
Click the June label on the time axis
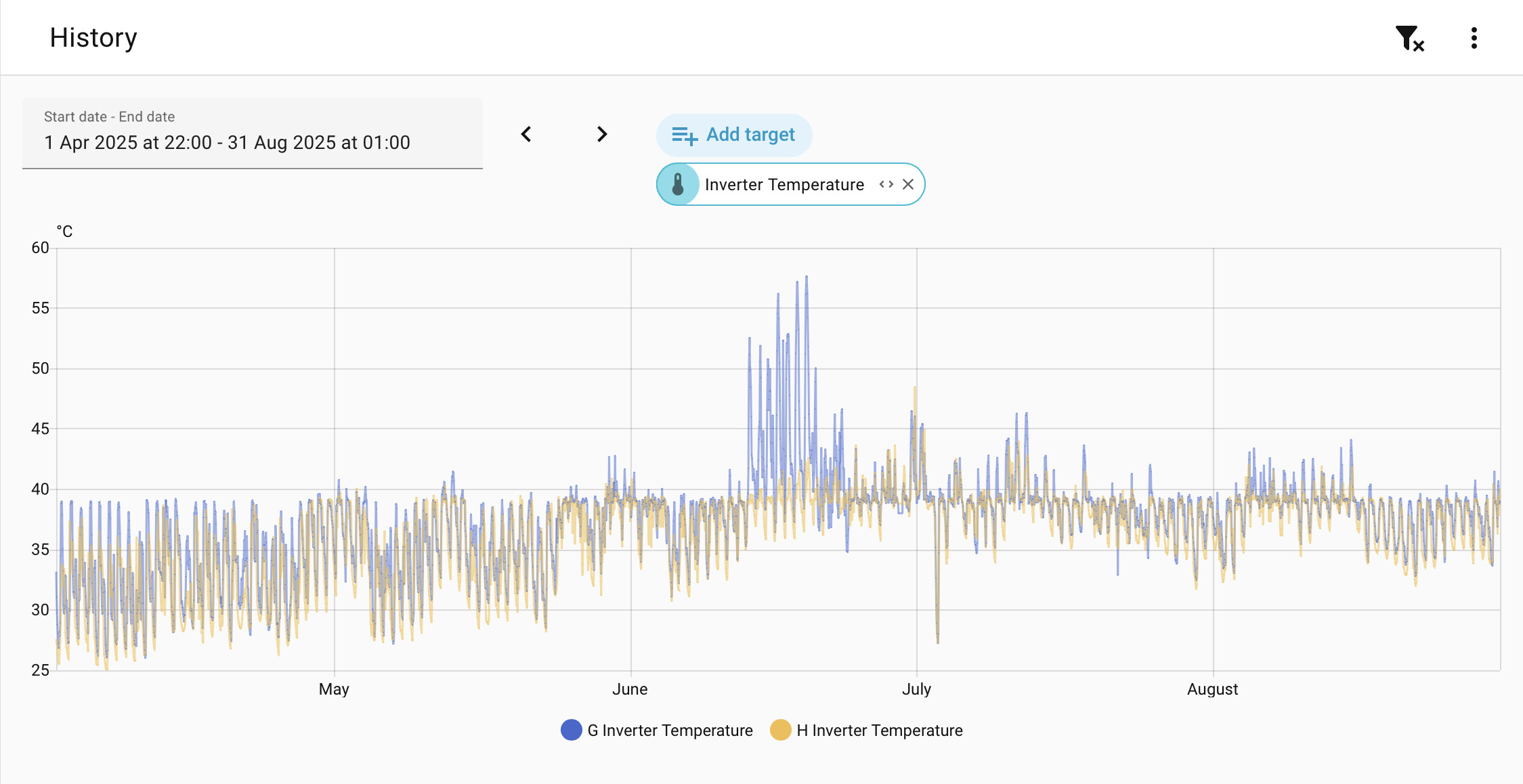(630, 689)
